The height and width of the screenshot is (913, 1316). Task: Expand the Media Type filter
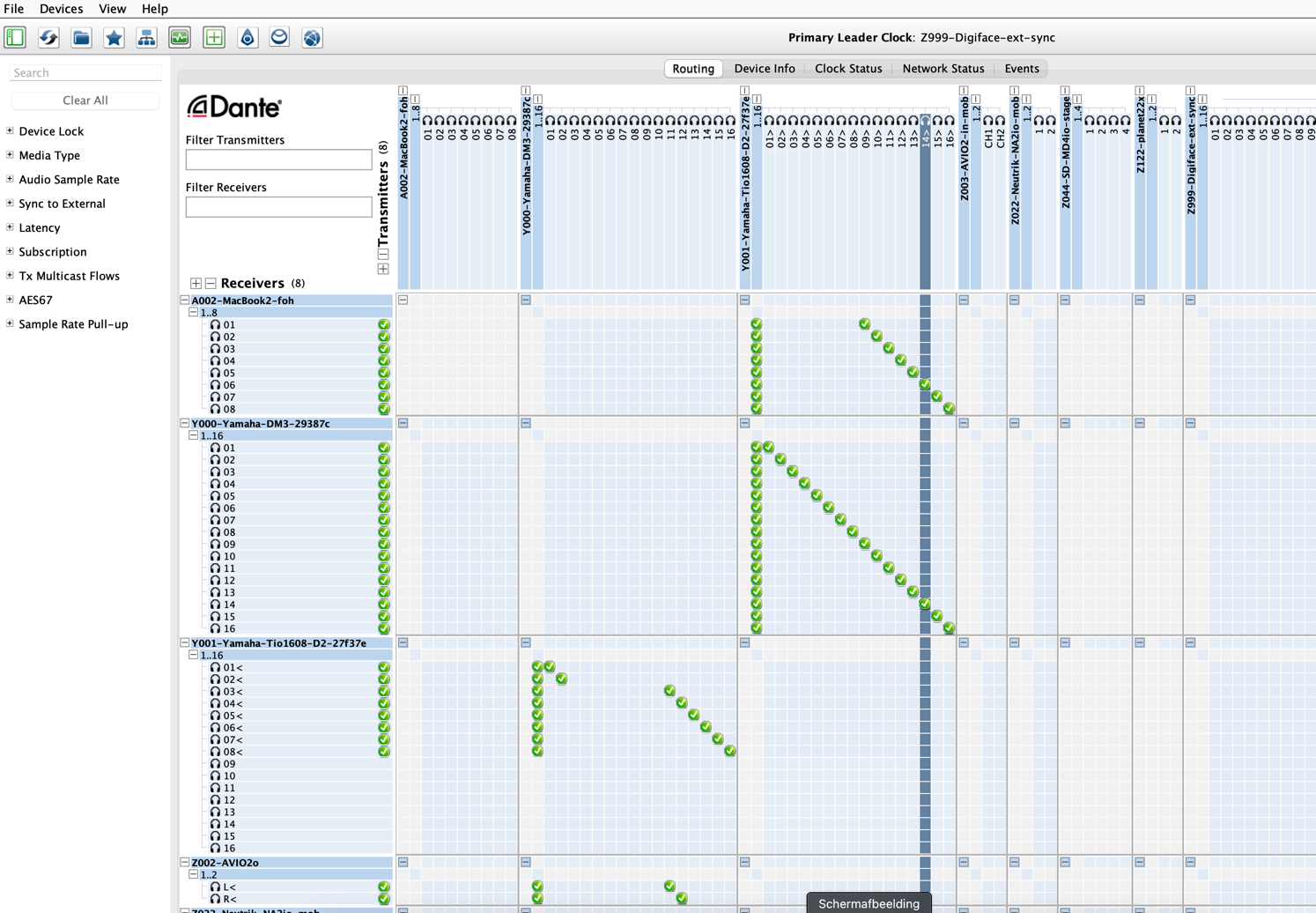pos(10,155)
